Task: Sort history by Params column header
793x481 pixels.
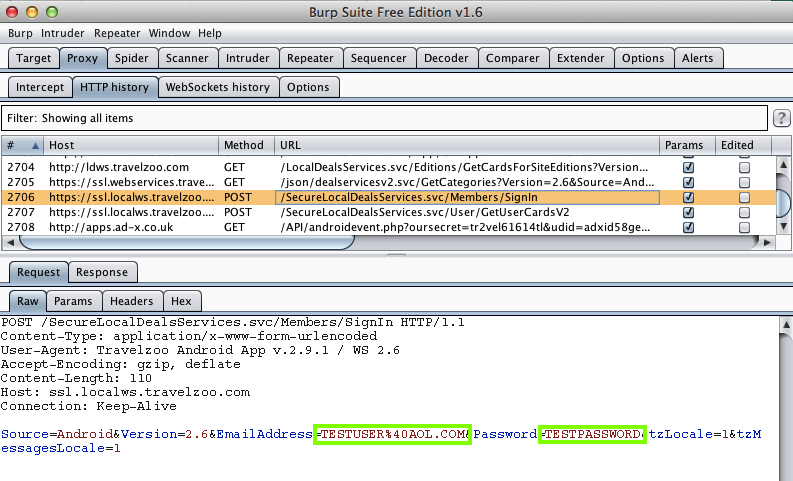Action: pyautogui.click(x=687, y=146)
